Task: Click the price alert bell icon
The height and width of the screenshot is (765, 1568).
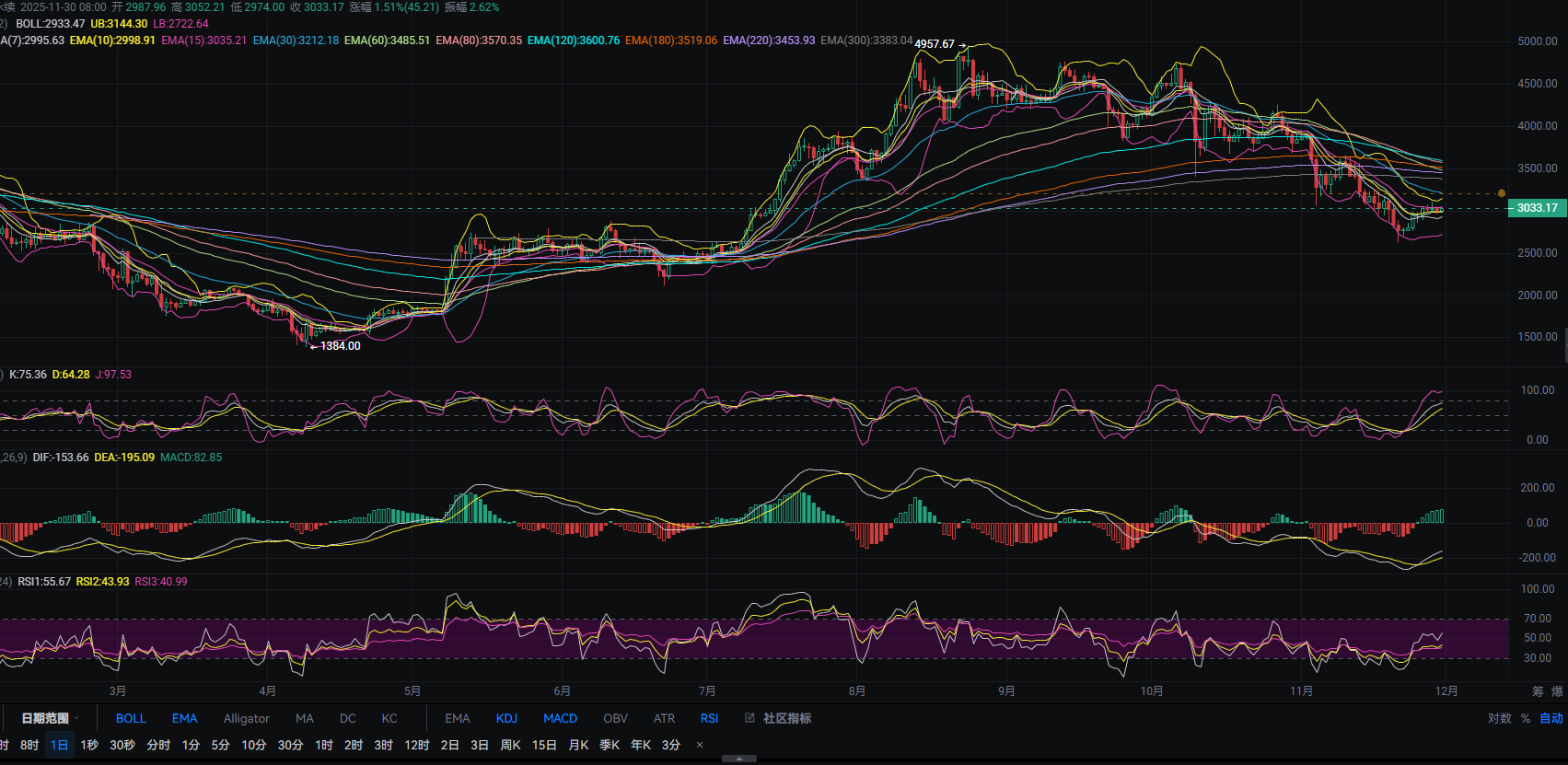Action: pos(1502,193)
